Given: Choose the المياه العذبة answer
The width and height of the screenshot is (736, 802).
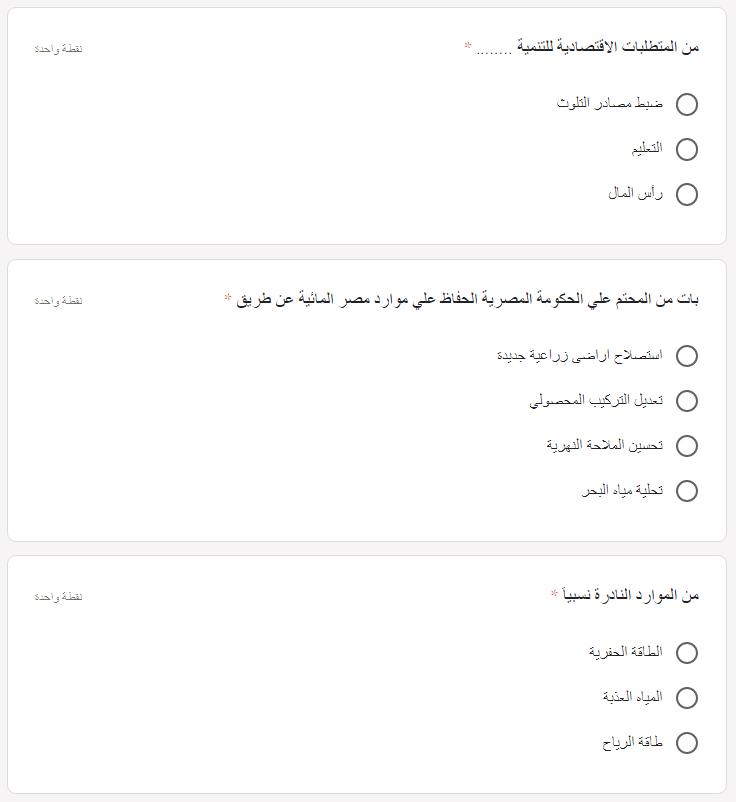Looking at the screenshot, I should (686, 697).
